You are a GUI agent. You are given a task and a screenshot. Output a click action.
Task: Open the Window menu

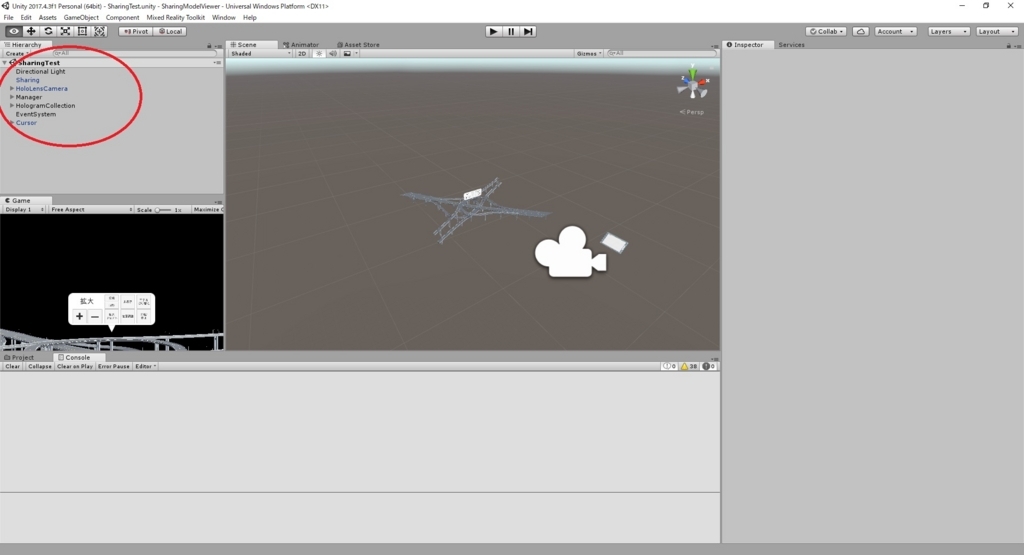[223, 18]
